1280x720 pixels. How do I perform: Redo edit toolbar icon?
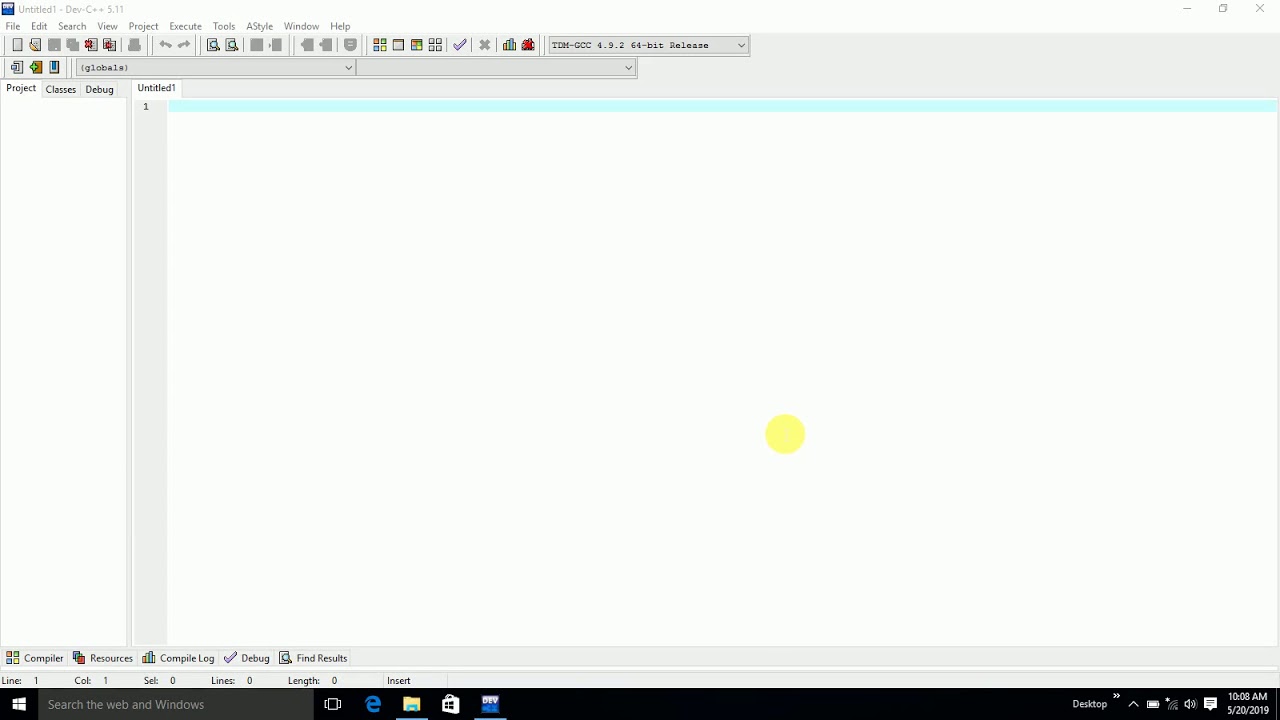[184, 45]
